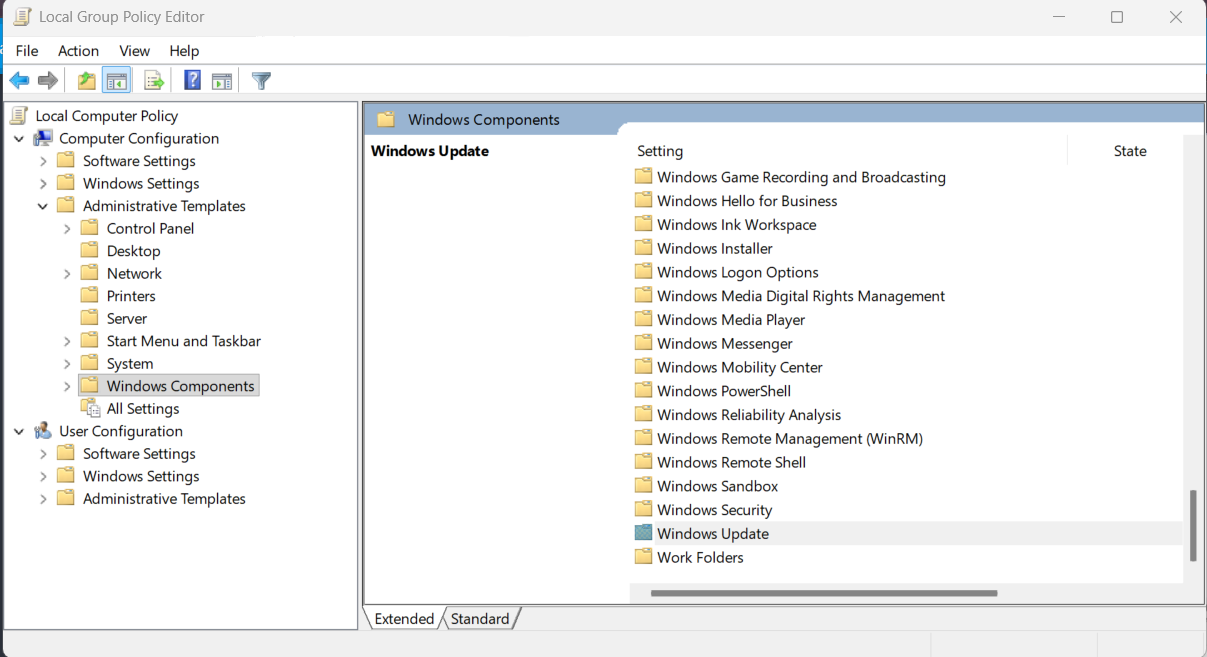Toggle the Show/Hide Action Pane icon
Image resolution: width=1207 pixels, height=657 pixels.
pyautogui.click(x=222, y=81)
